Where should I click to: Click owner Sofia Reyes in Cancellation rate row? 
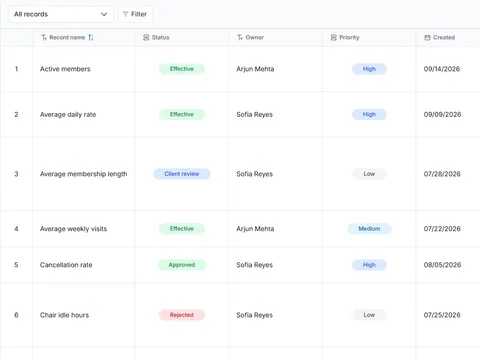[x=254, y=265]
